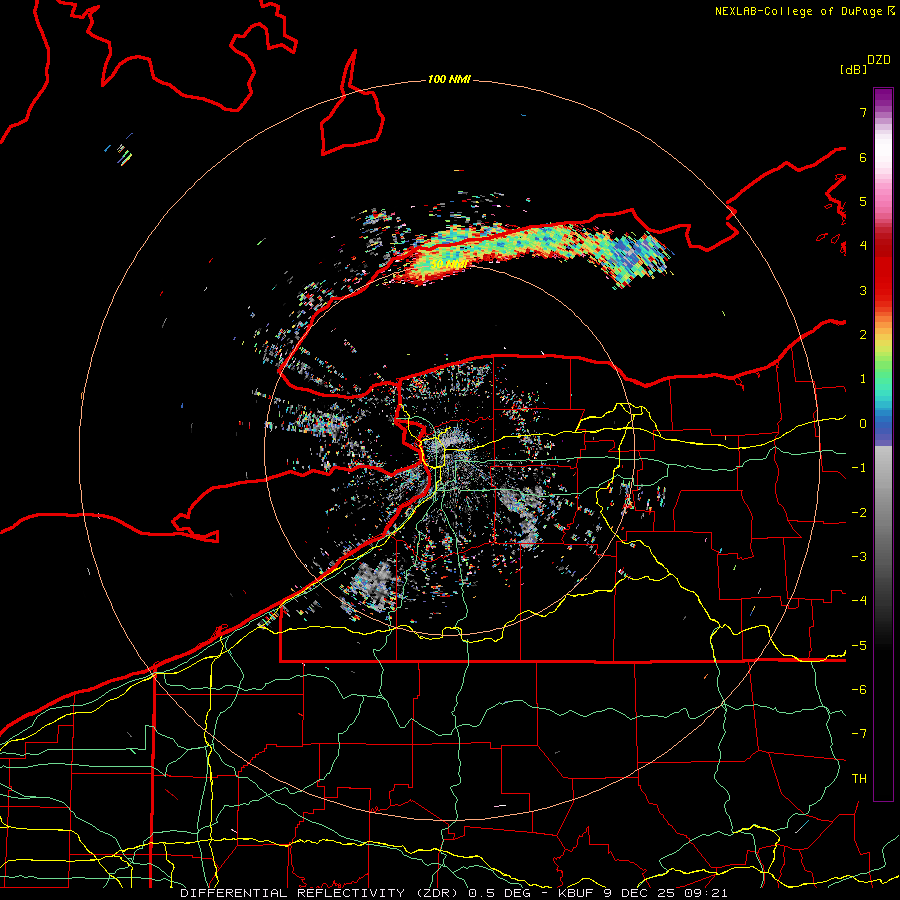Click the legend value 4
This screenshot has height=900, width=900.
[863, 246]
